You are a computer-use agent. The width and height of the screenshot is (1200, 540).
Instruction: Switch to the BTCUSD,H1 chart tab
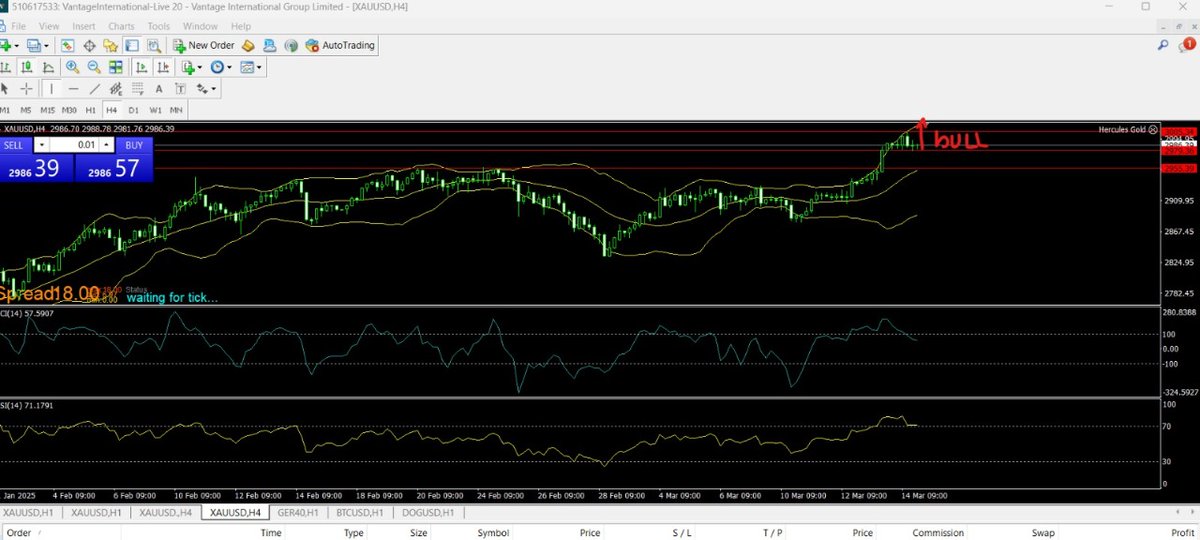[358, 513]
